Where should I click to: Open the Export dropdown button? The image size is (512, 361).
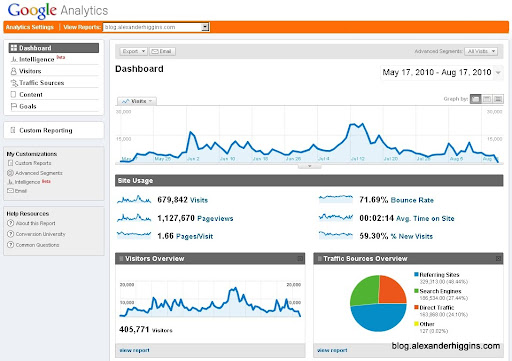[x=133, y=51]
